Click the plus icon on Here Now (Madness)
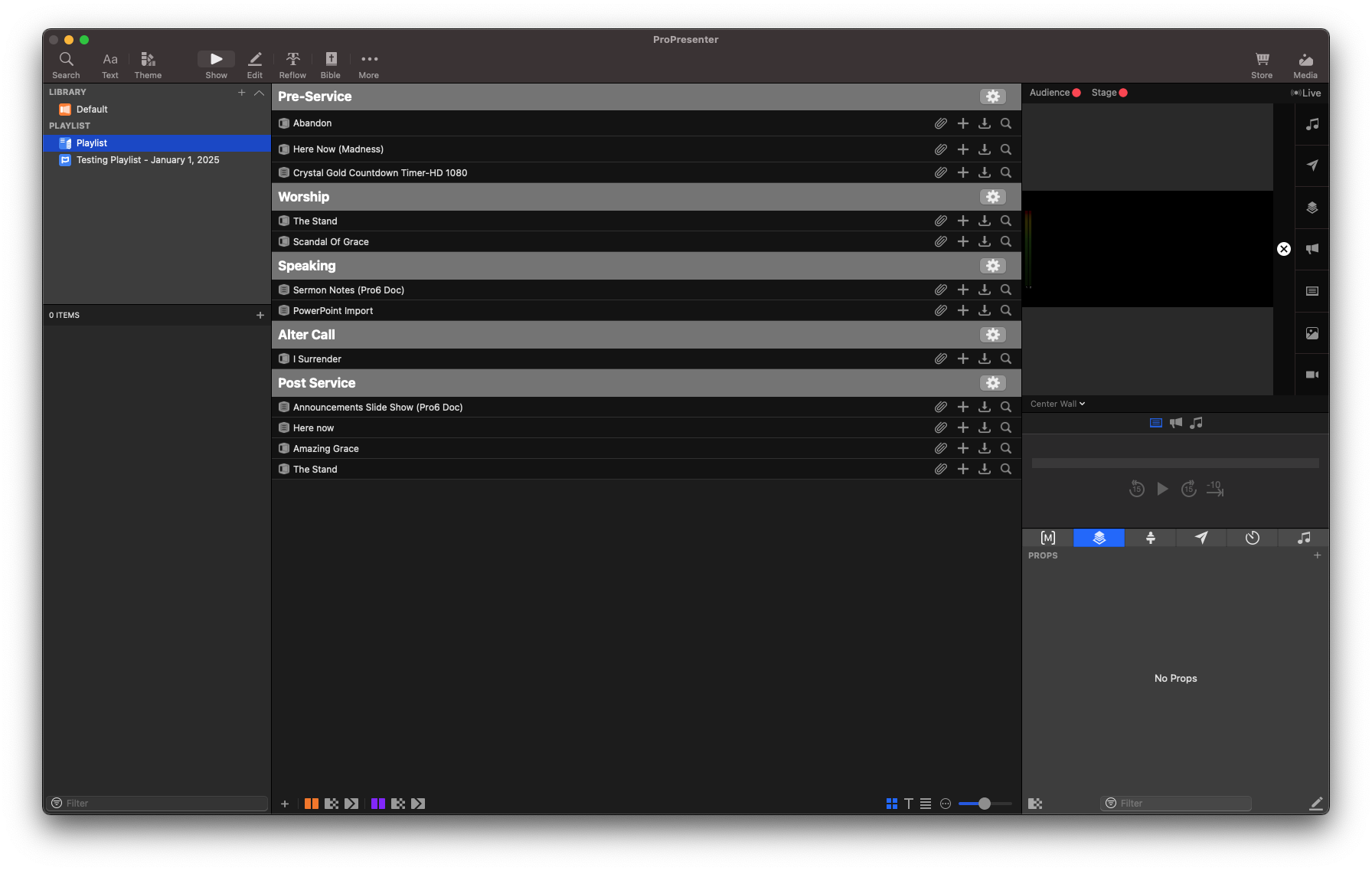1372x871 pixels. click(x=963, y=149)
